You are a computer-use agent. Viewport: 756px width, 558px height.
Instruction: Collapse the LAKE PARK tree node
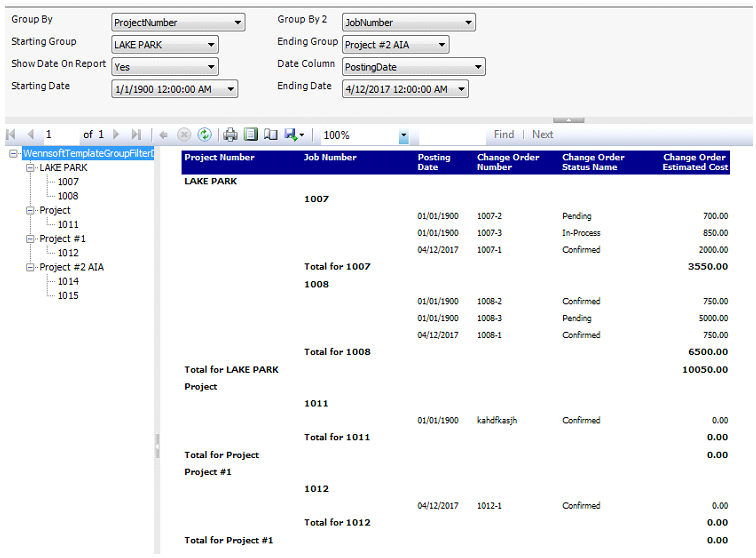[31, 168]
